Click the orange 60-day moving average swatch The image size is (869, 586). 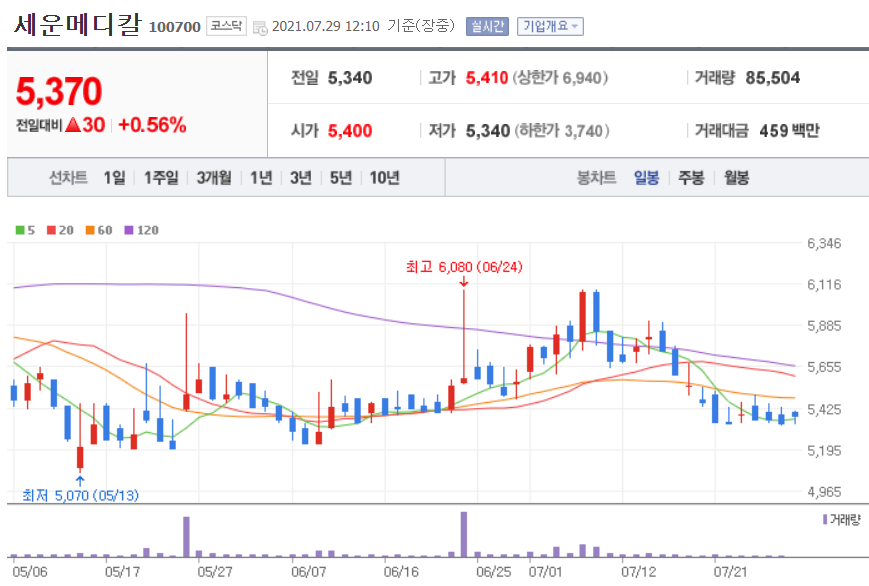(90, 230)
